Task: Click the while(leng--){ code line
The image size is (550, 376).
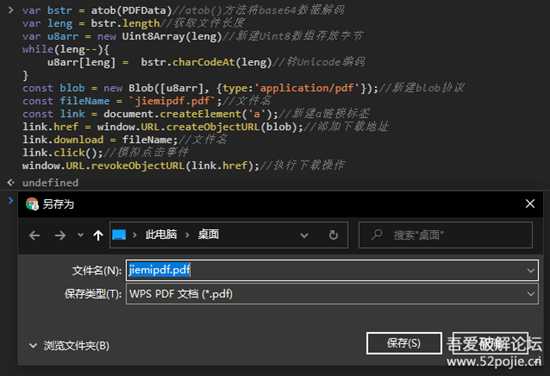Action: coord(66,49)
